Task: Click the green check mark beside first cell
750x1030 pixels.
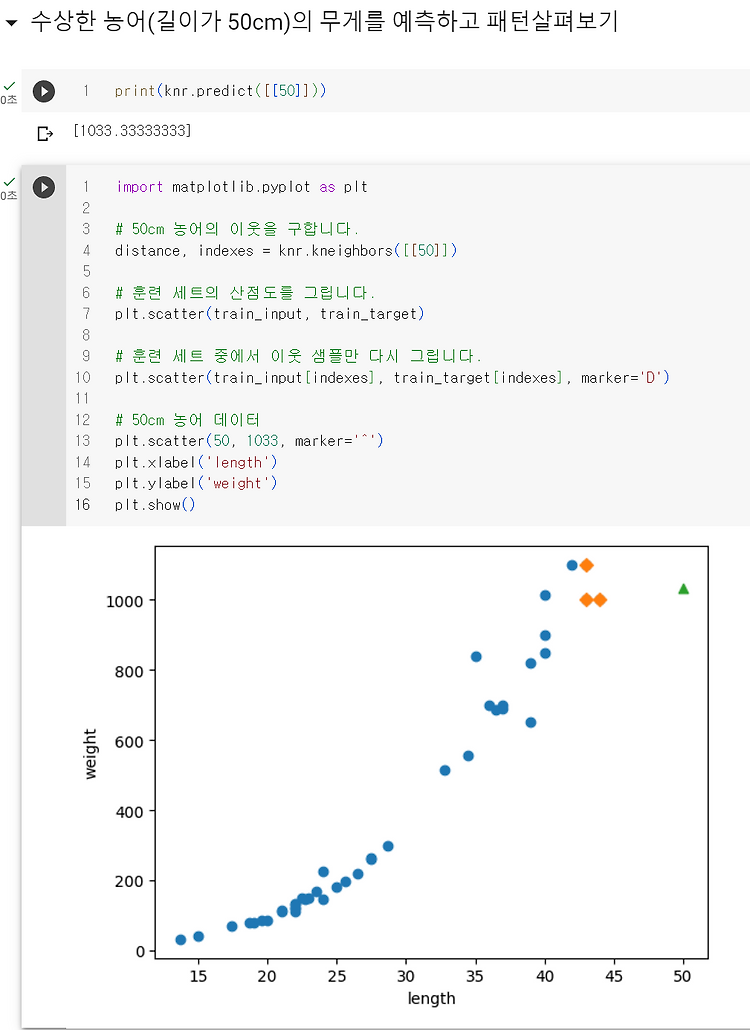Action: [9, 86]
